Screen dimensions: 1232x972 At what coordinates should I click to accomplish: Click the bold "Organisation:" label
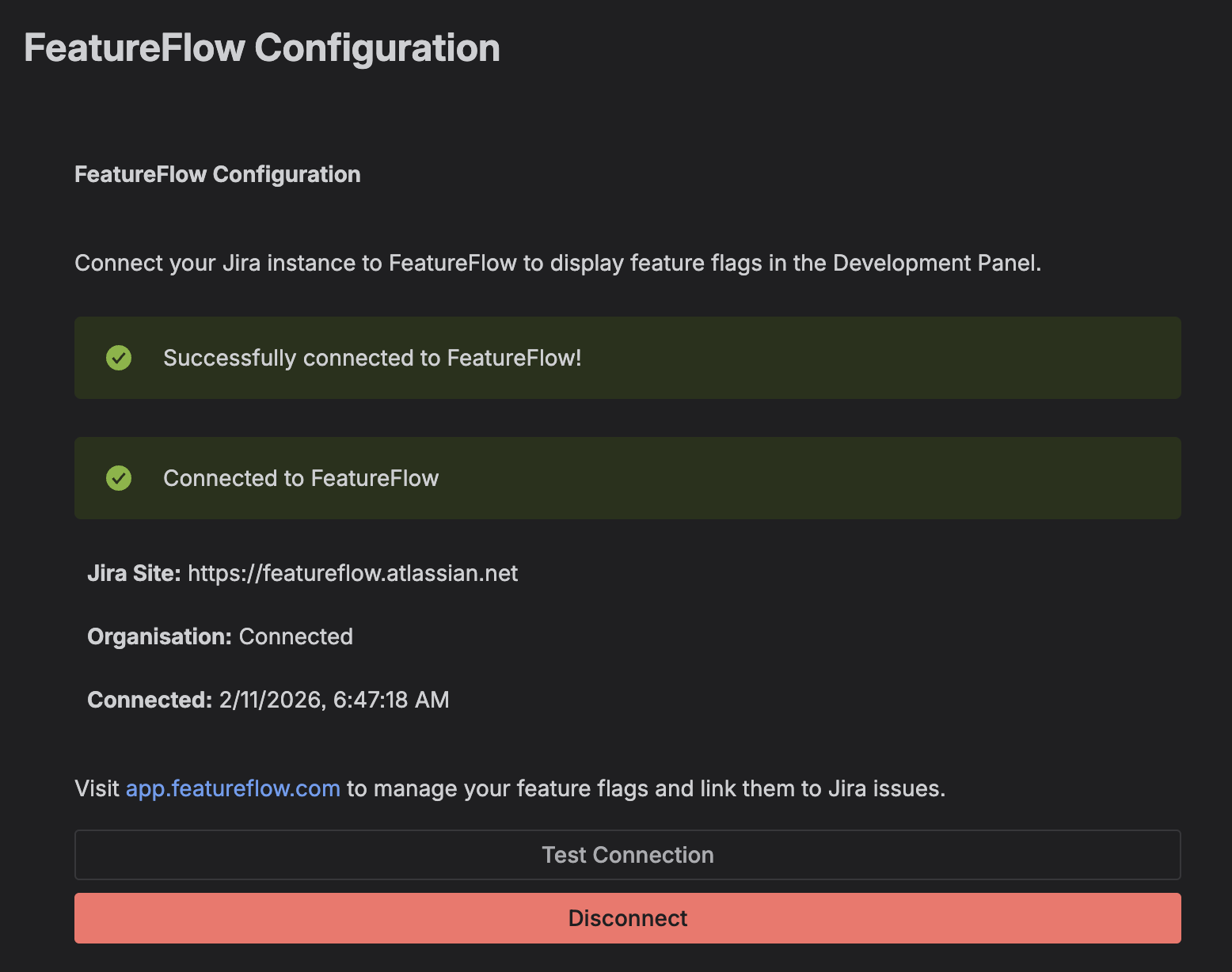coord(159,636)
